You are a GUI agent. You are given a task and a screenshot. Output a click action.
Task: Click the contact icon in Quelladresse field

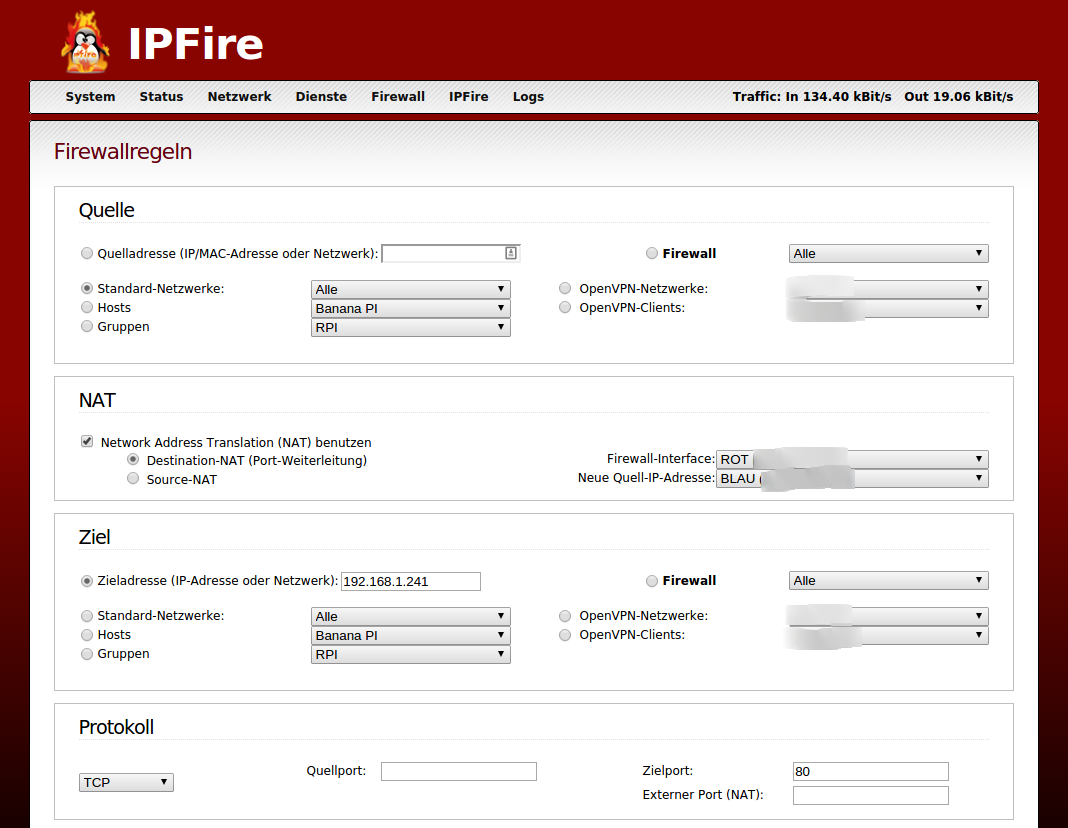pyautogui.click(x=511, y=253)
